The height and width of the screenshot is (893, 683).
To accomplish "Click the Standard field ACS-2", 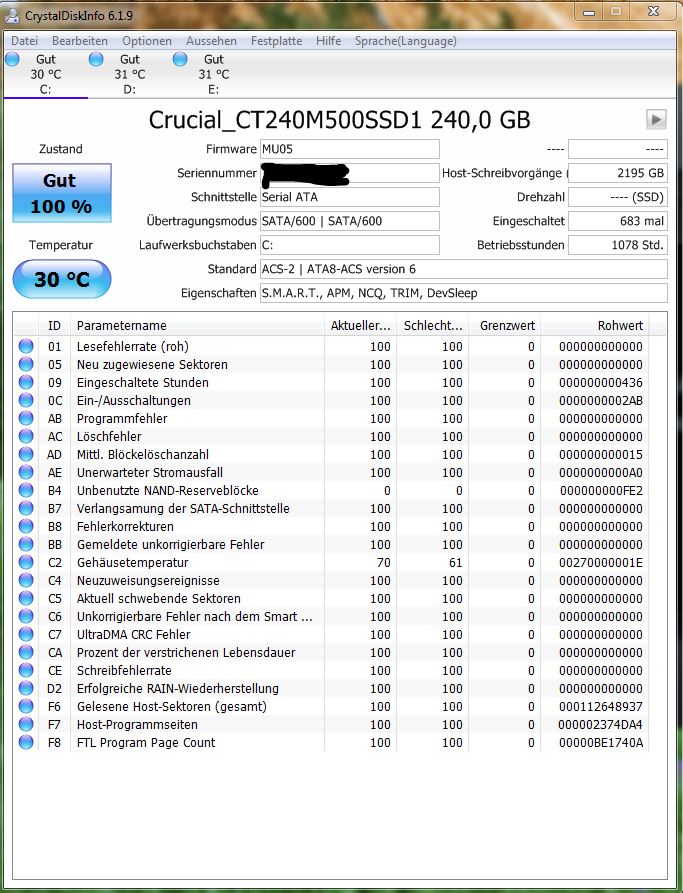I will tap(464, 269).
